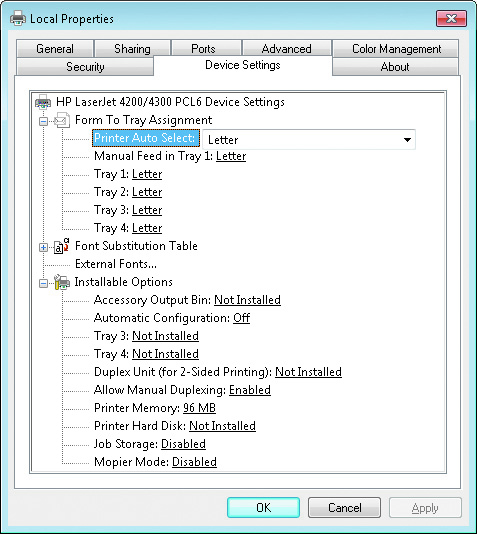Expand the Font Substitution Table node

(43, 247)
